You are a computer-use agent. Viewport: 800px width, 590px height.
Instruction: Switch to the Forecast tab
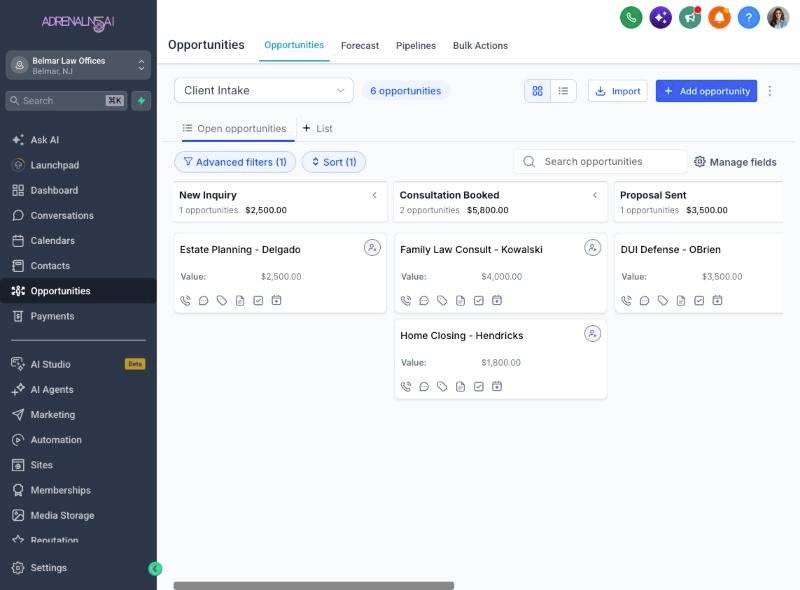[x=360, y=45]
